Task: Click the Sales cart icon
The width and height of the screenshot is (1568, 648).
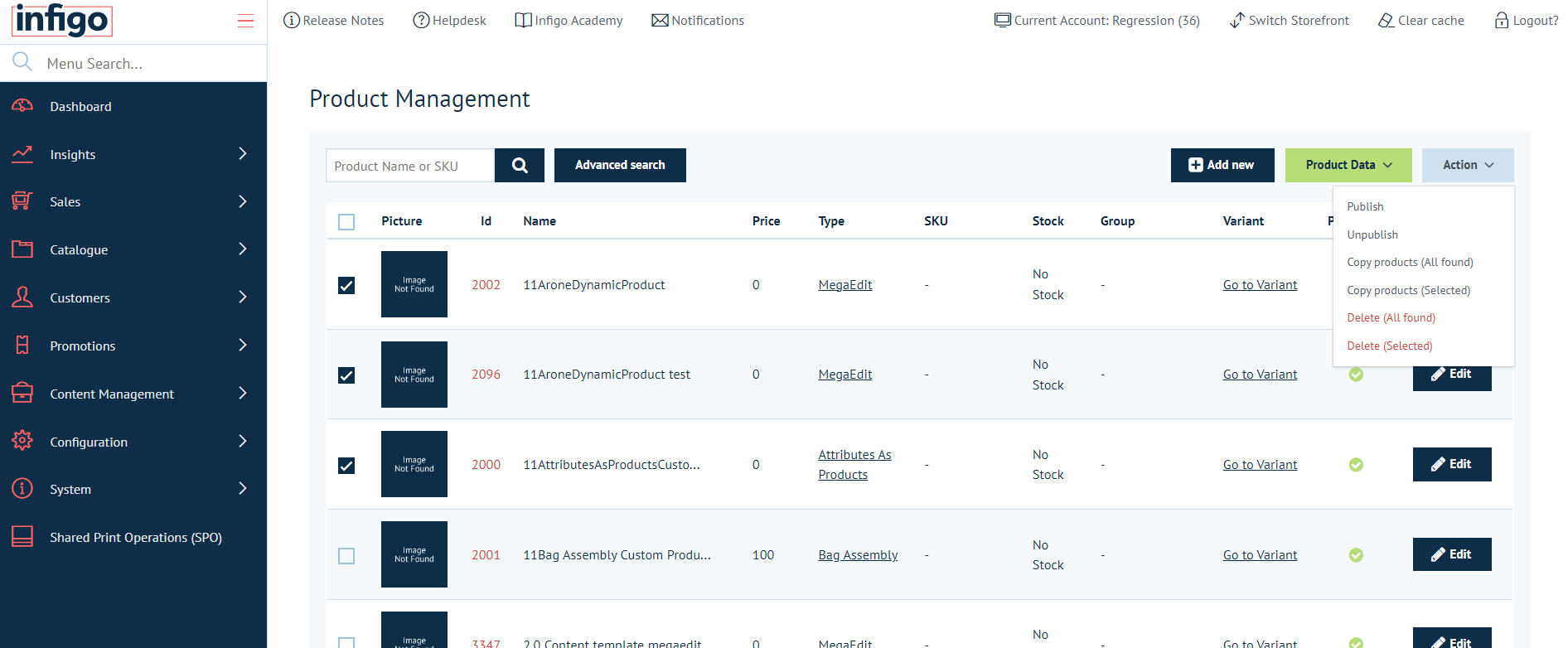Action: tap(22, 201)
